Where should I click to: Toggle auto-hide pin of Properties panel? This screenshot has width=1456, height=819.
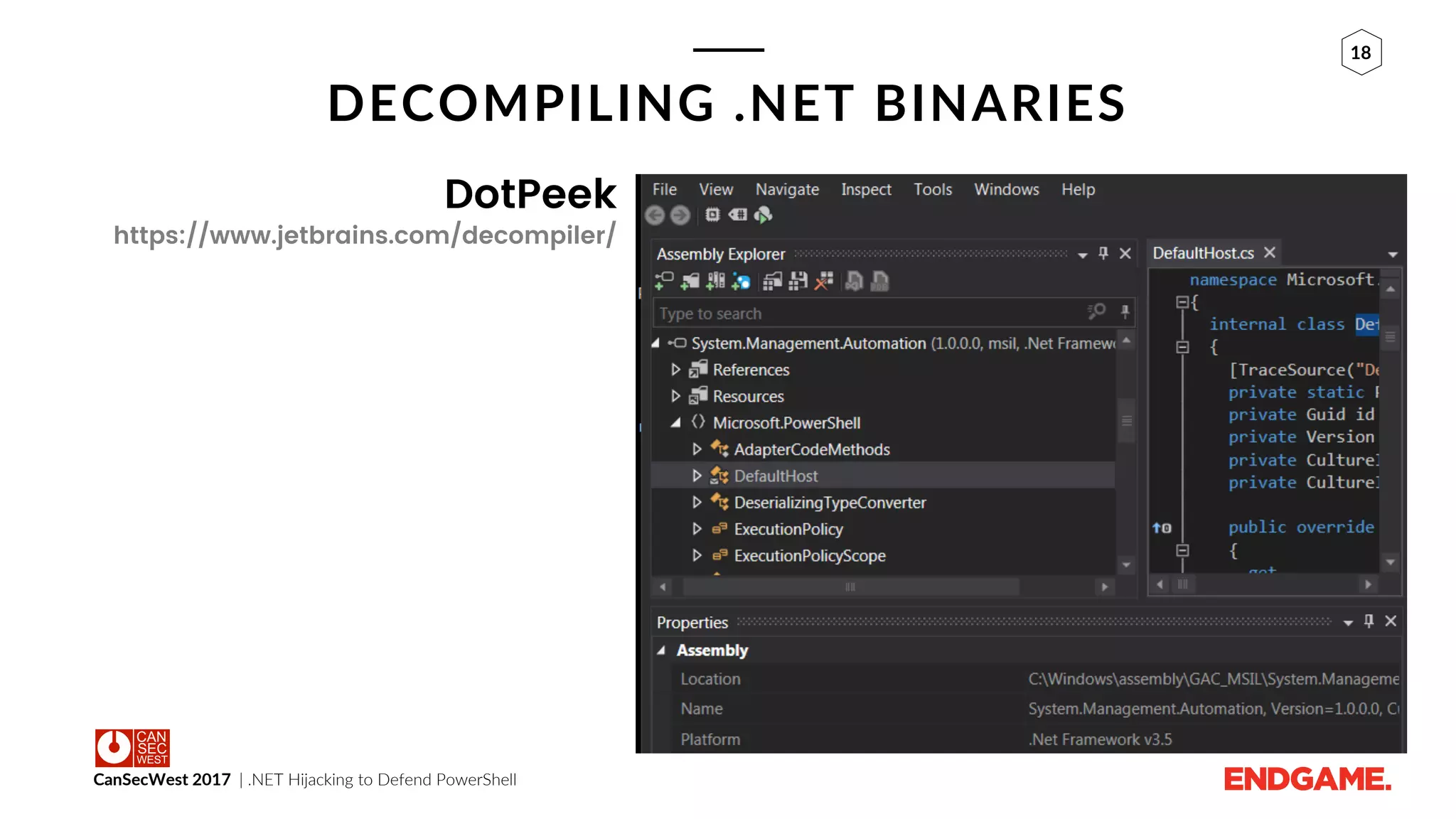(1369, 621)
